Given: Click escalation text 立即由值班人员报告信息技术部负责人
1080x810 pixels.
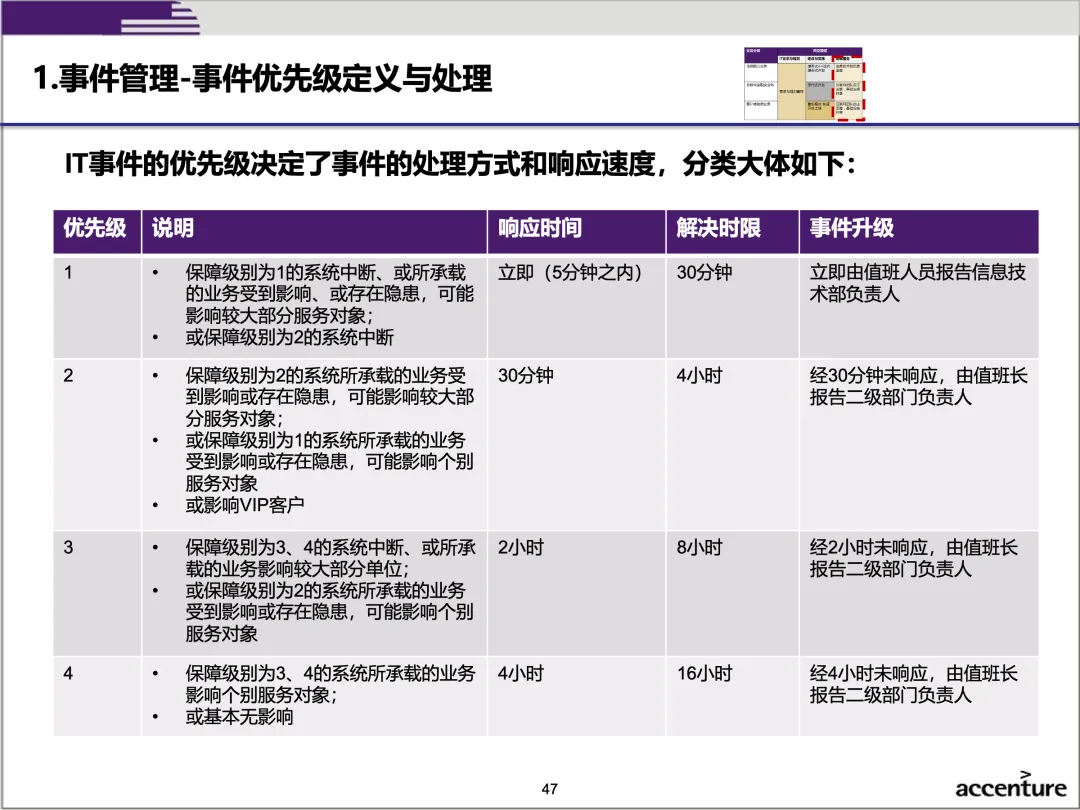Looking at the screenshot, I should (917, 283).
